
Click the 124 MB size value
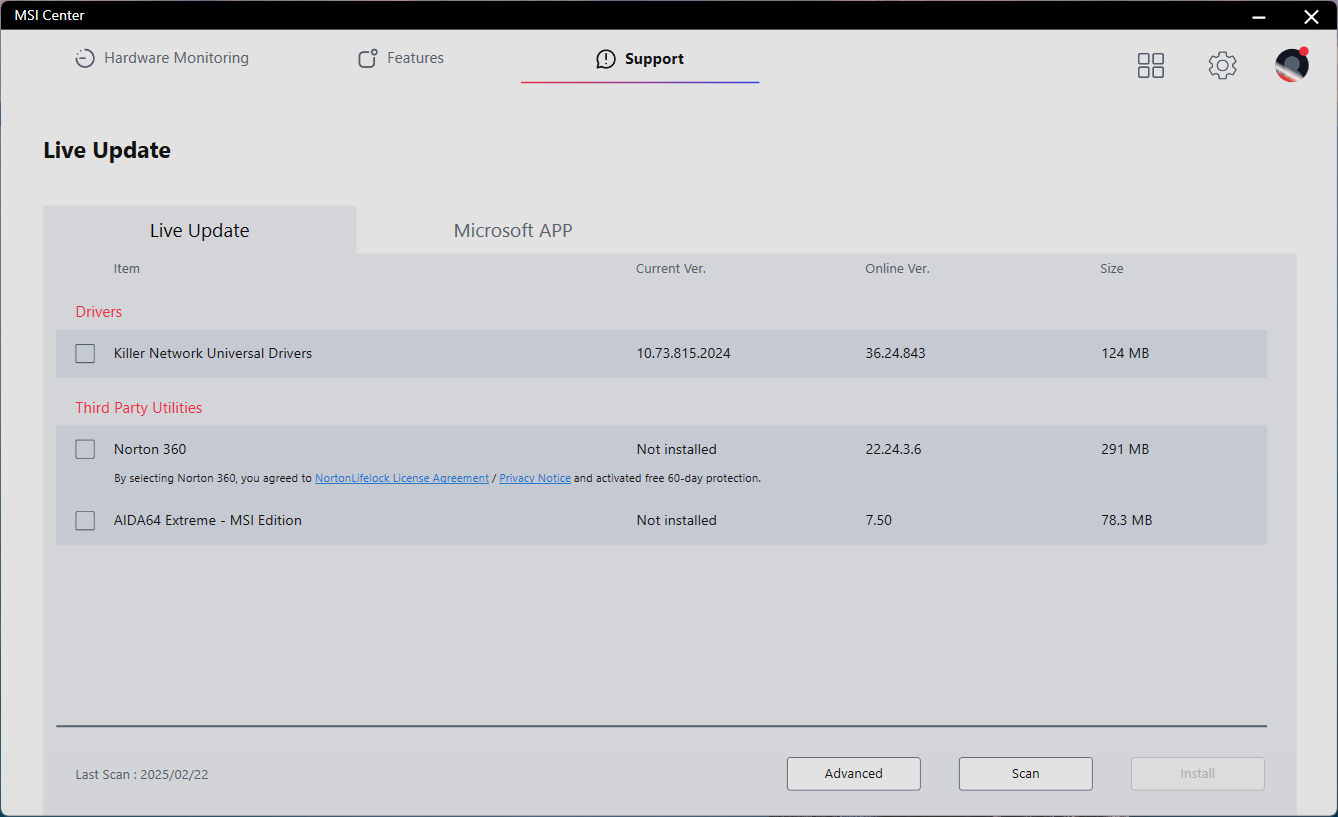click(1125, 353)
